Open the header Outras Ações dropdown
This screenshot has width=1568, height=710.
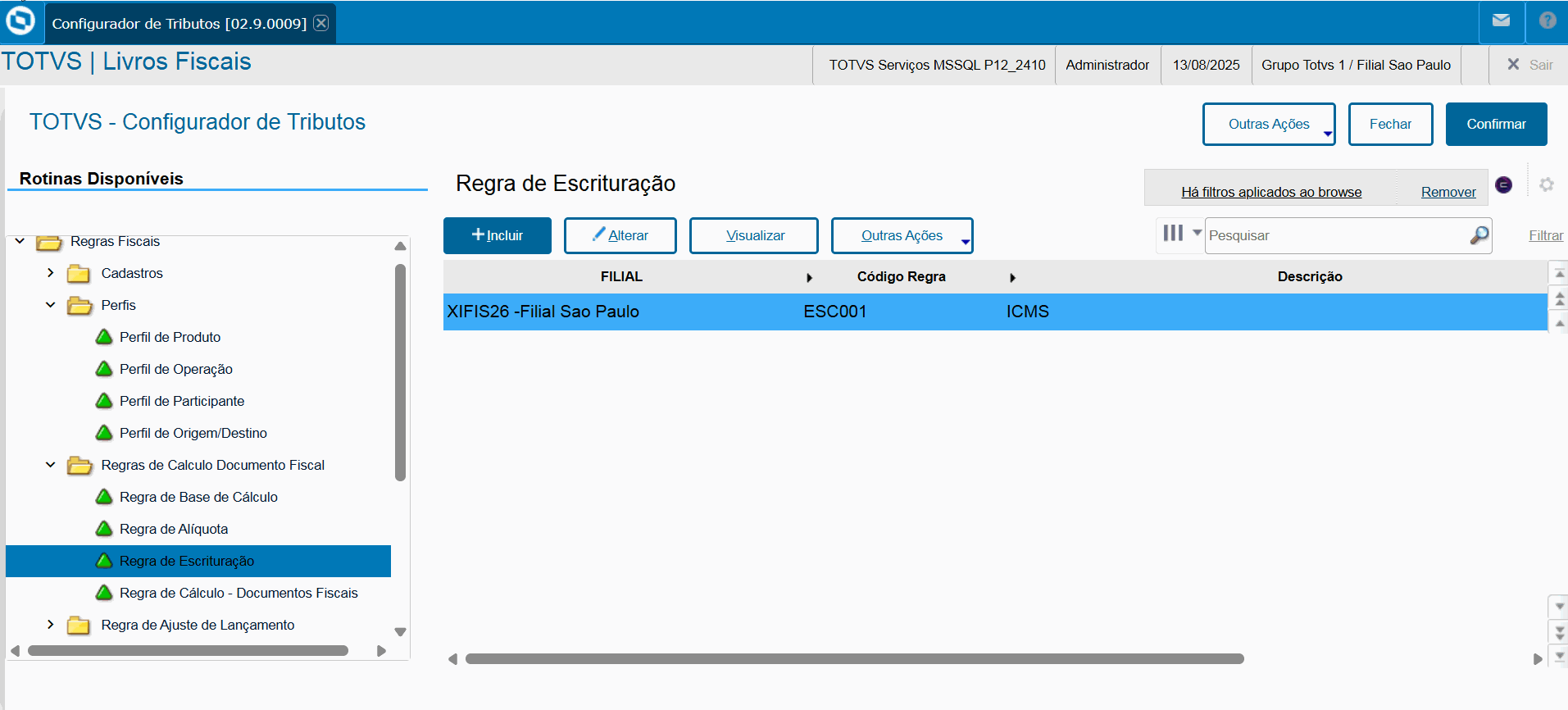click(x=1269, y=124)
